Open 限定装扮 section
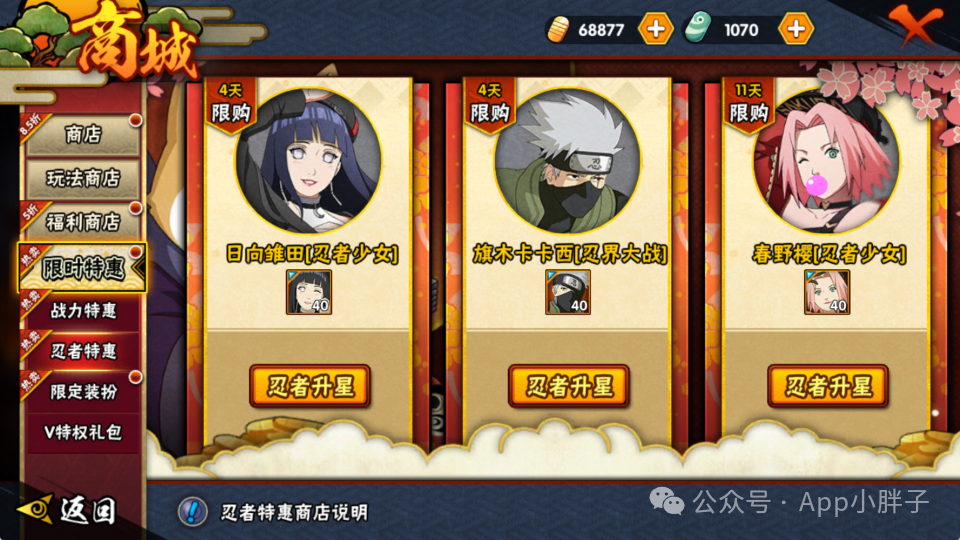 pyautogui.click(x=83, y=391)
